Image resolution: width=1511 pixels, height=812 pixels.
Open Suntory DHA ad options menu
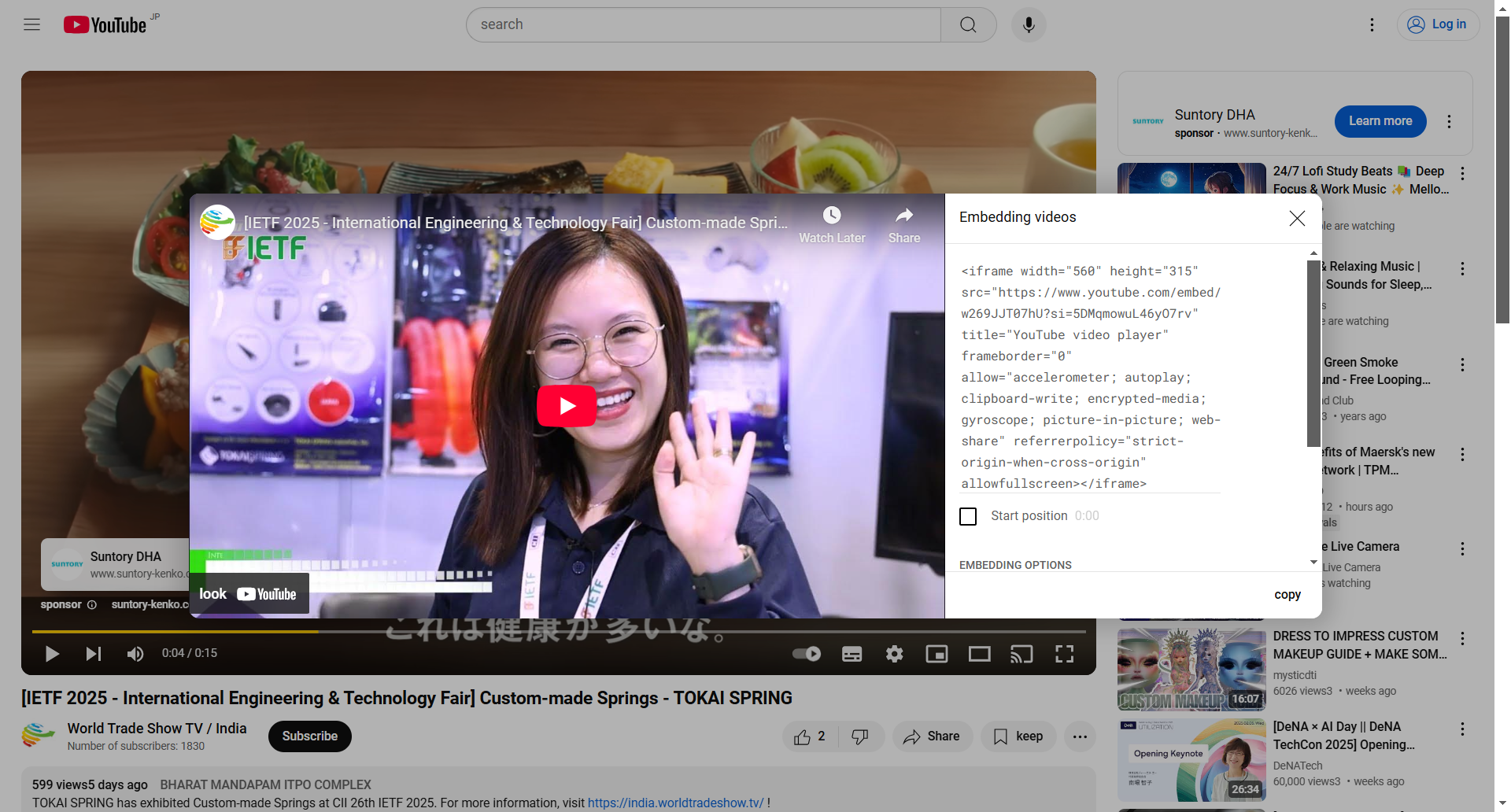pos(1449,121)
